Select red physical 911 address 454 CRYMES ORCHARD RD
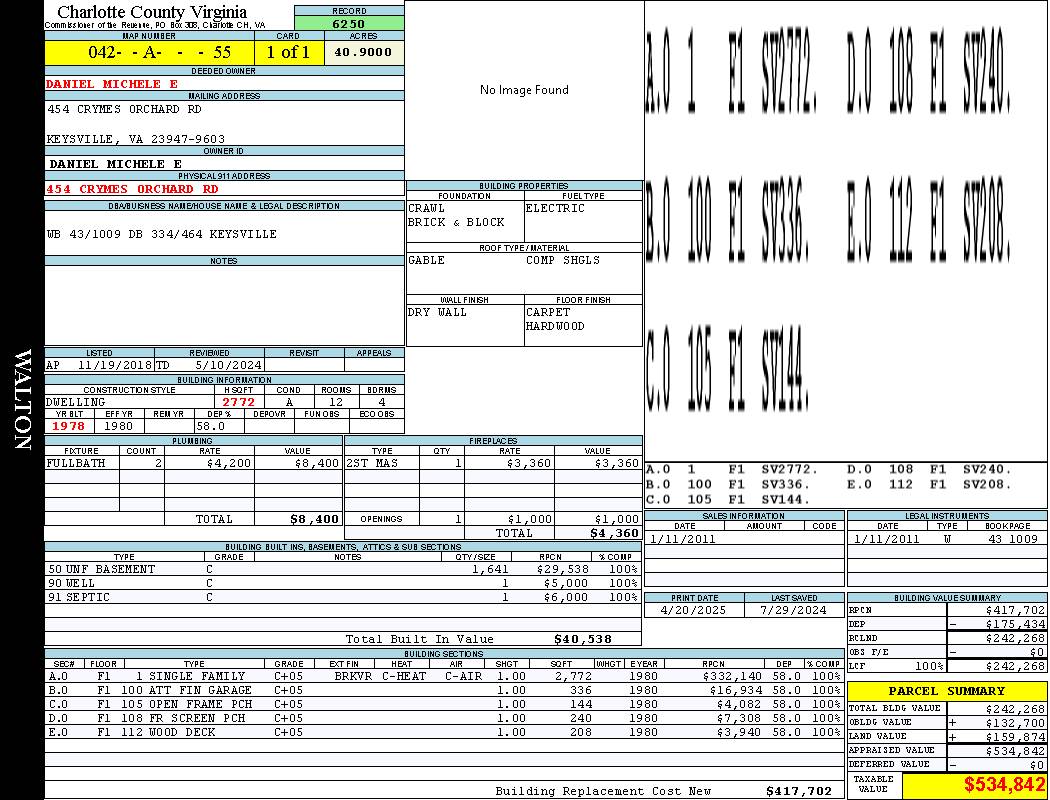 click(x=132, y=189)
